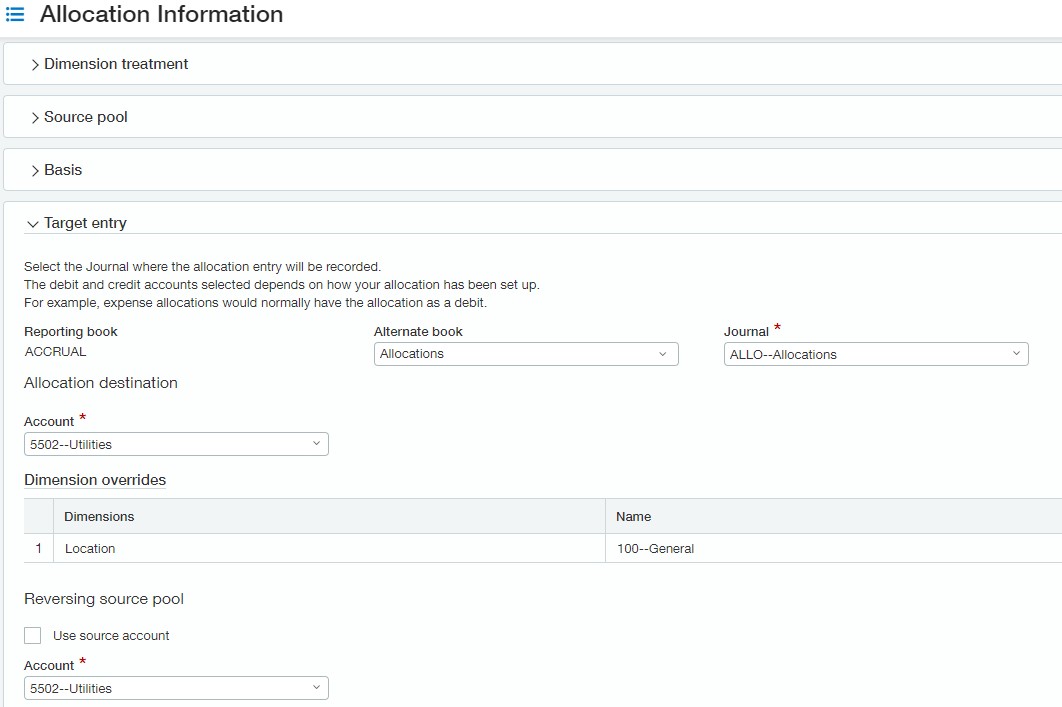Select row number 1 in Dimension overrides
Image resolution: width=1062 pixels, height=707 pixels.
tap(39, 548)
